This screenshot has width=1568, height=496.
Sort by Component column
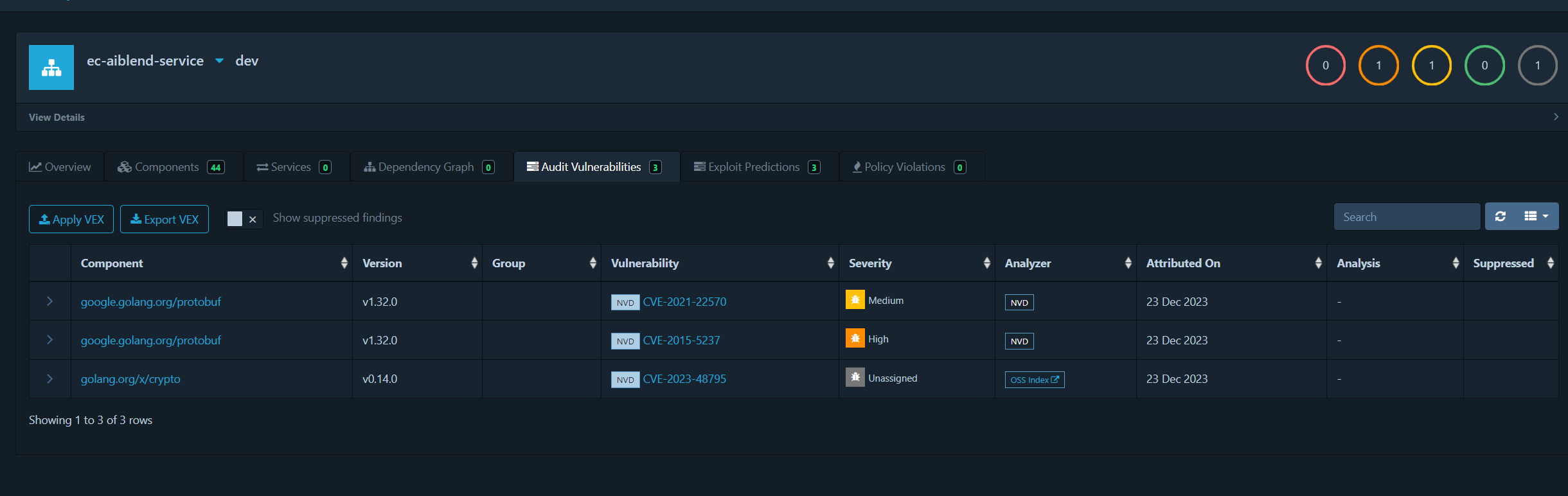pos(211,263)
